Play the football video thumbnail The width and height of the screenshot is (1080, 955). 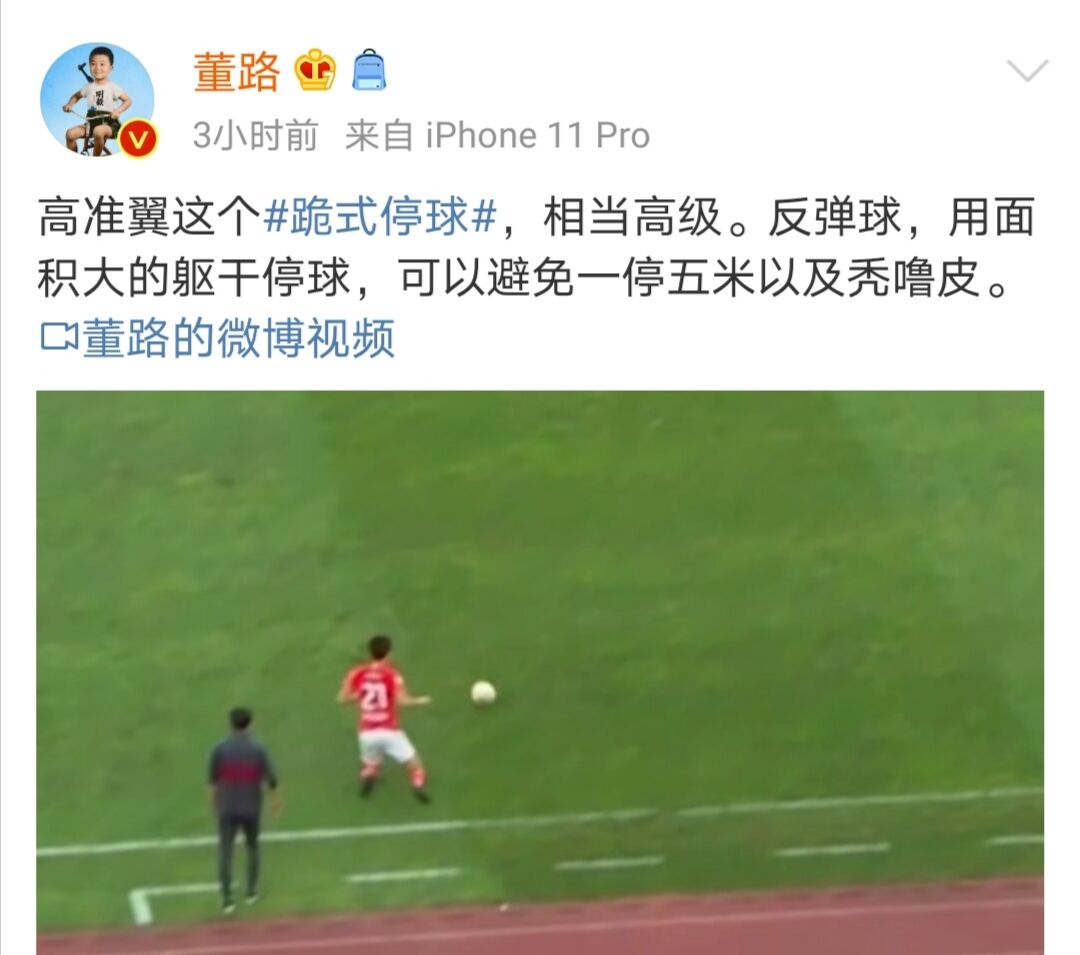point(540,672)
